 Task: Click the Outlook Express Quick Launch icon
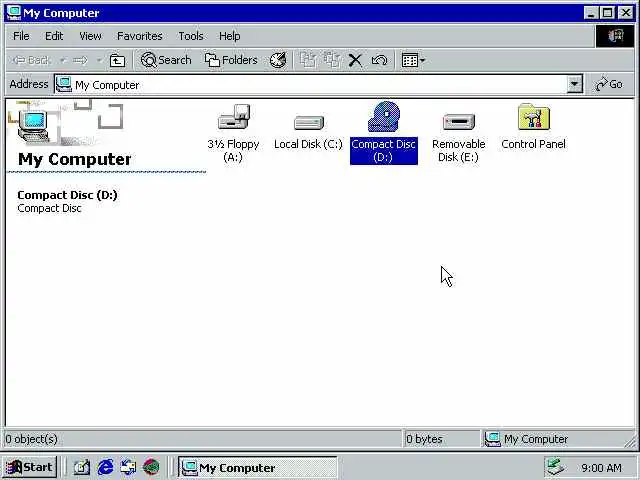tap(128, 467)
